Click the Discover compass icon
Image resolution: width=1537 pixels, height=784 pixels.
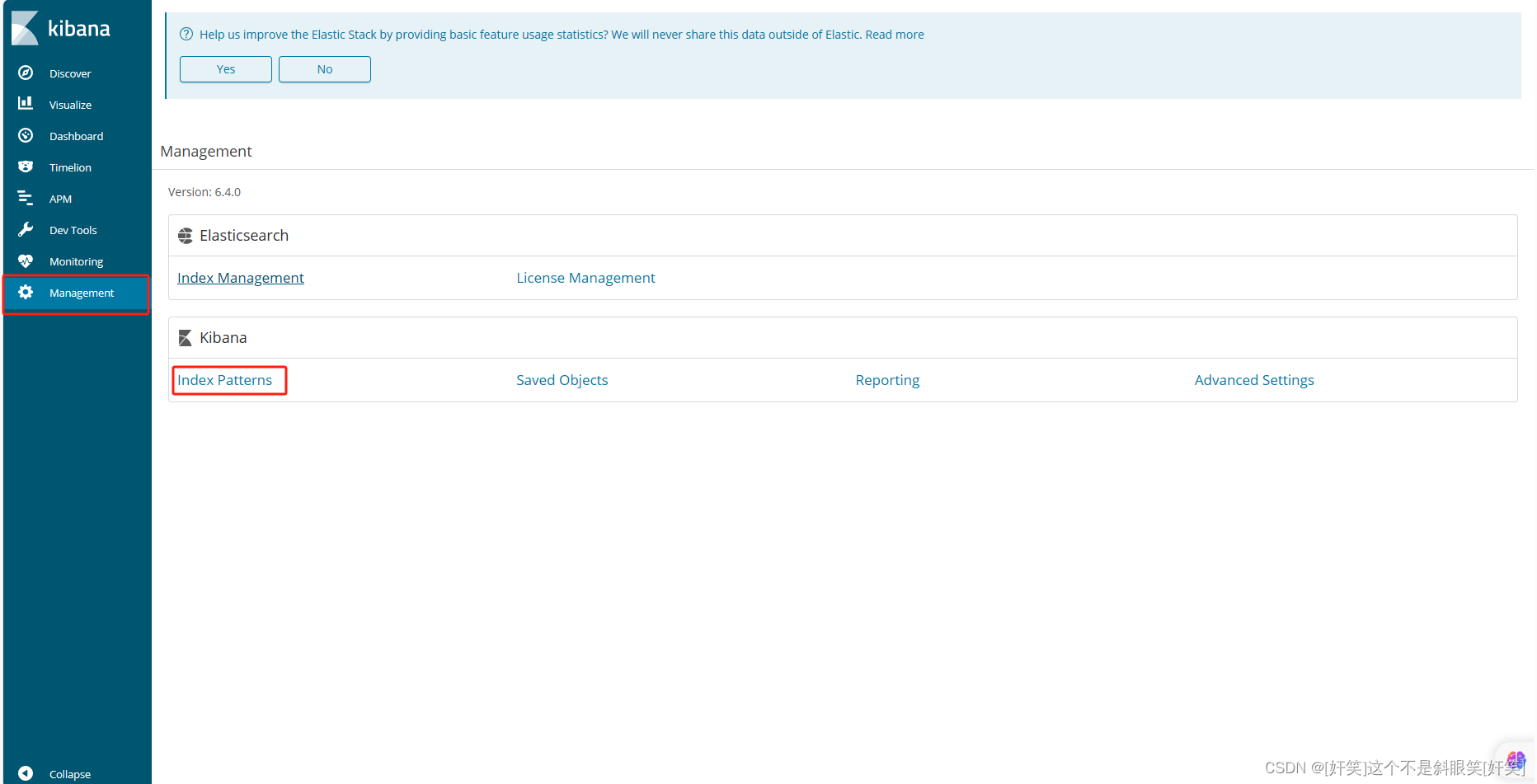tap(26, 73)
